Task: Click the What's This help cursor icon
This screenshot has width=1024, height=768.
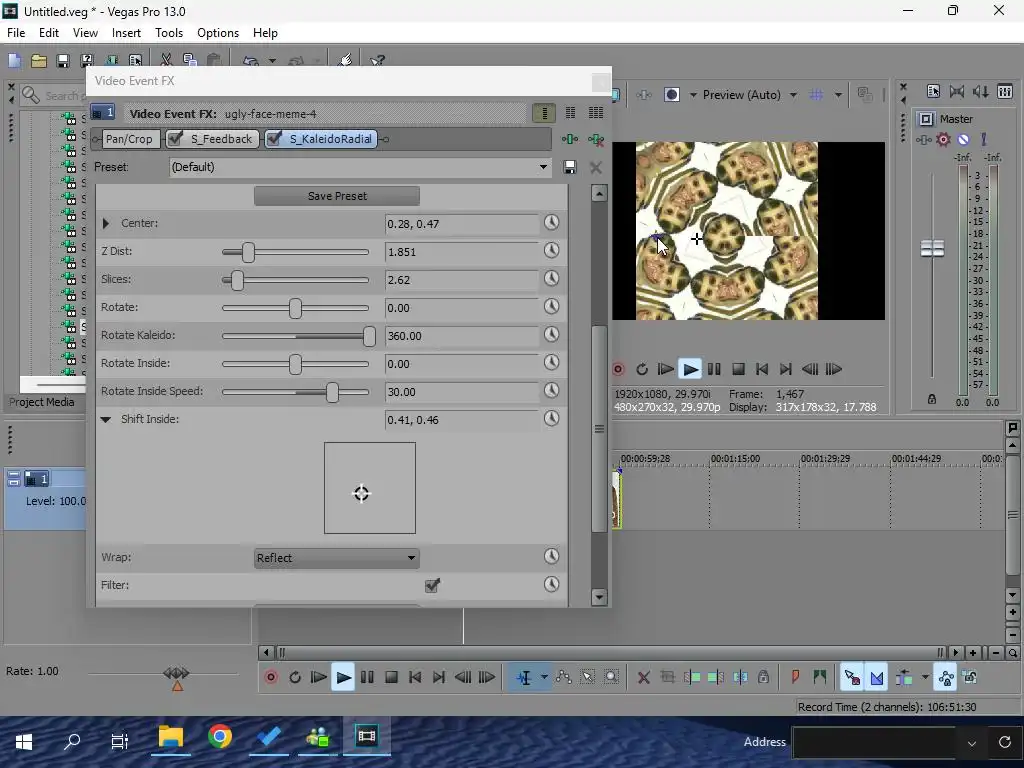Action: tap(377, 61)
